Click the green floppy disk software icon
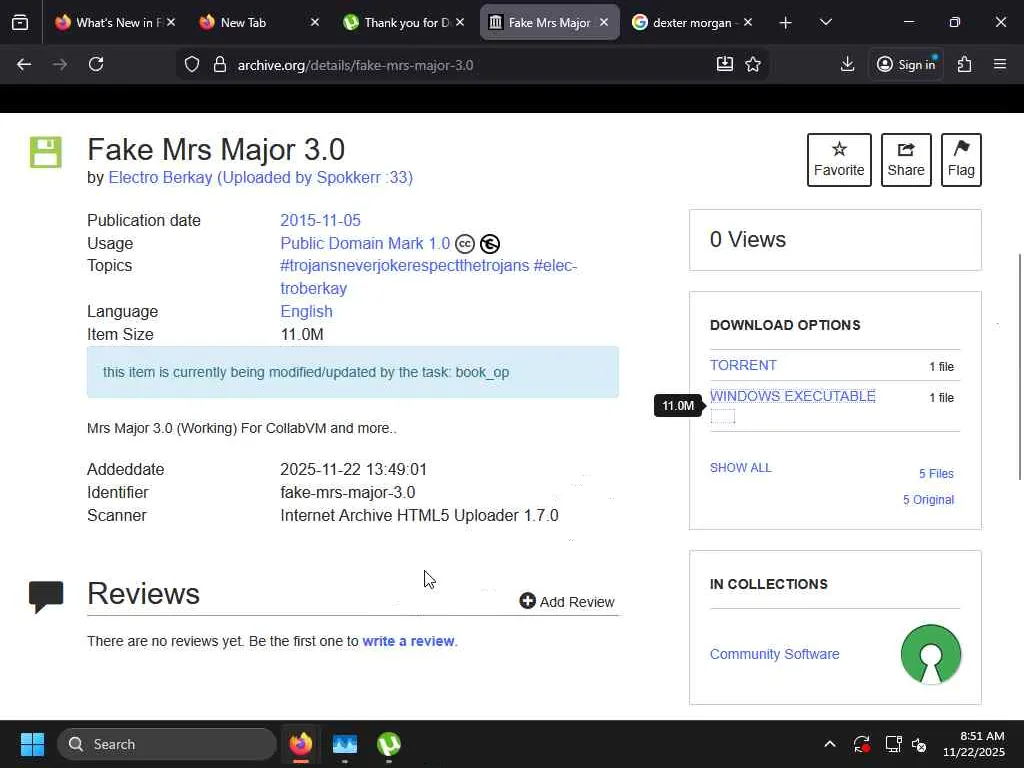This screenshot has width=1024, height=768. (x=46, y=153)
